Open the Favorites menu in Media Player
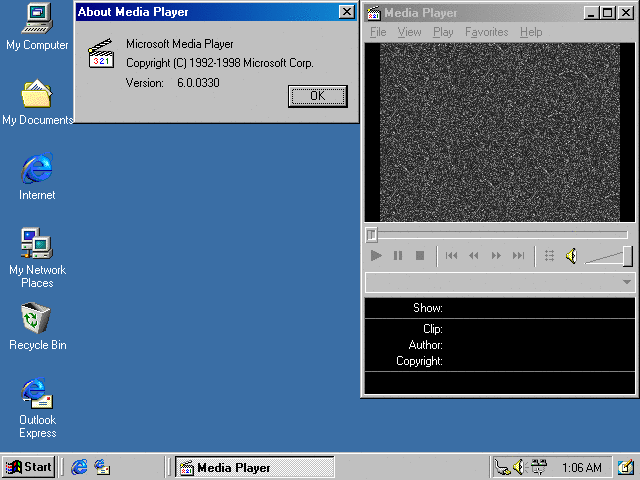The image size is (640, 480). 487,32
